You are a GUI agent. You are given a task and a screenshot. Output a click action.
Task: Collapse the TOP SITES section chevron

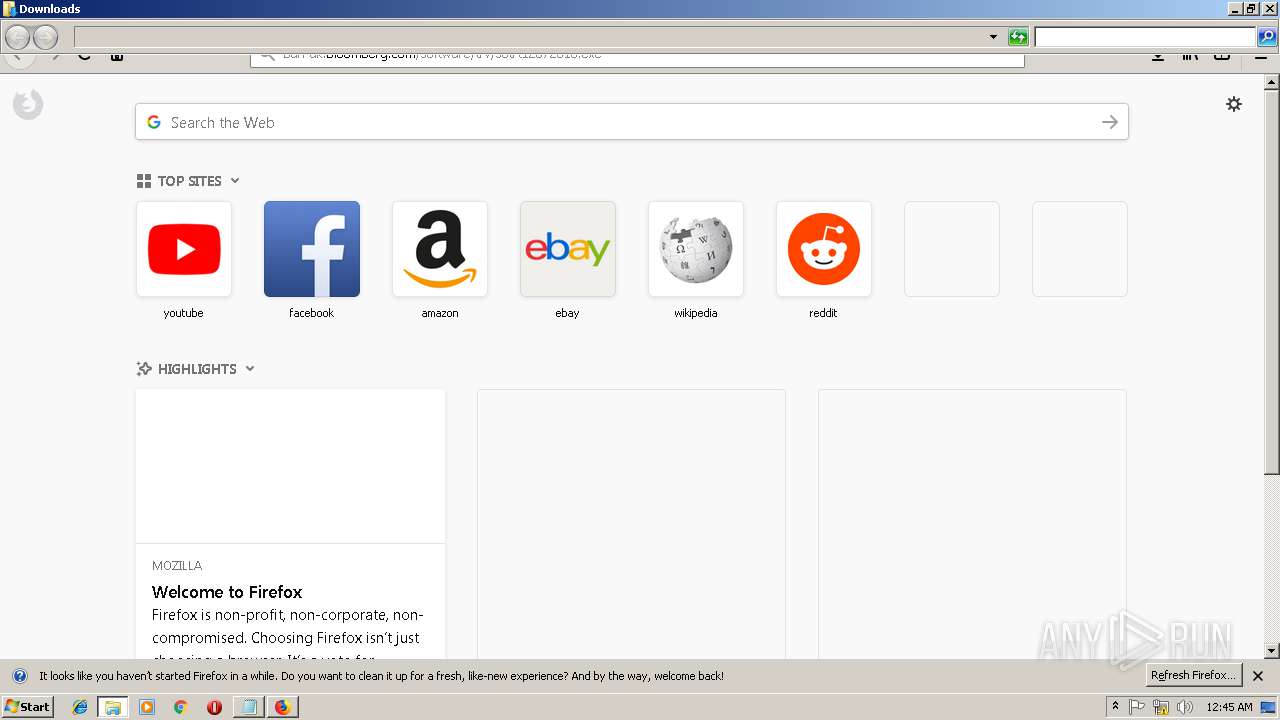pyautogui.click(x=235, y=181)
